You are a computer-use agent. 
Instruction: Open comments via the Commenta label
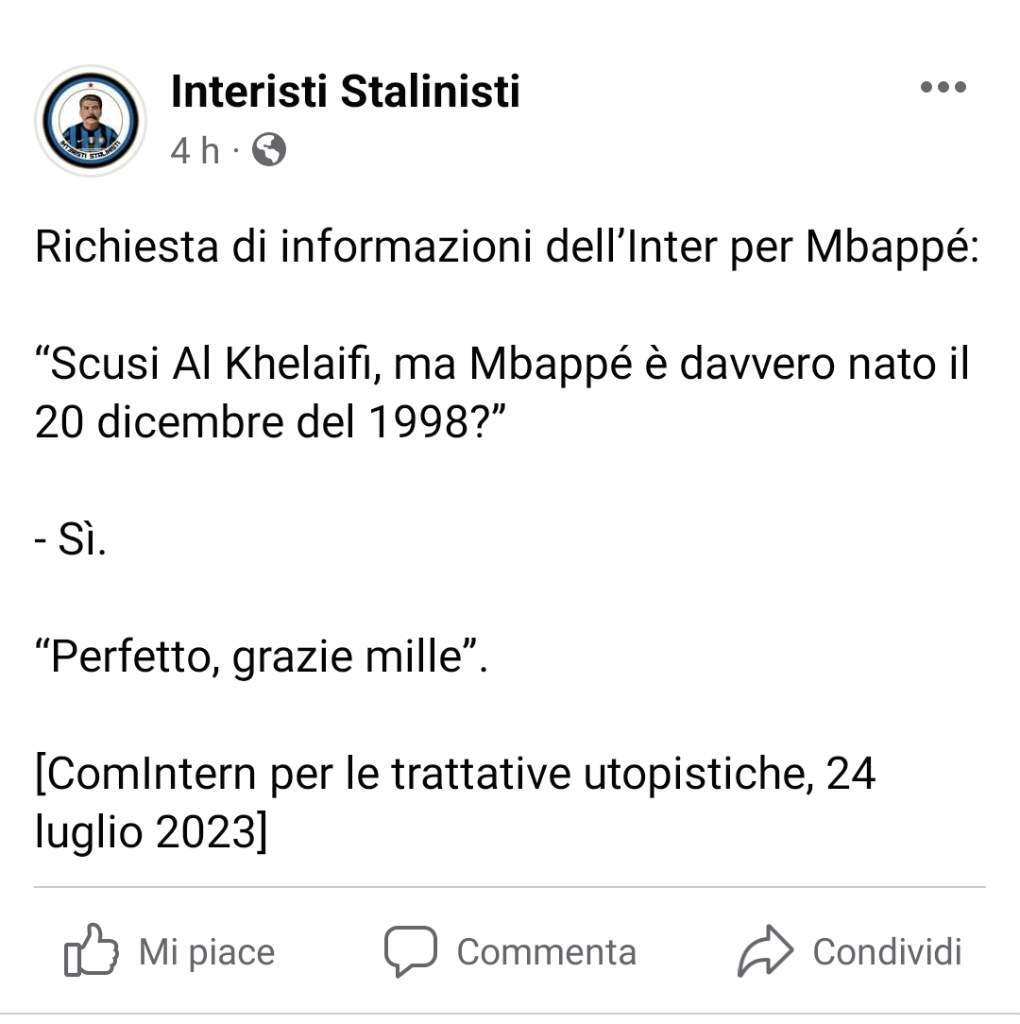[547, 952]
